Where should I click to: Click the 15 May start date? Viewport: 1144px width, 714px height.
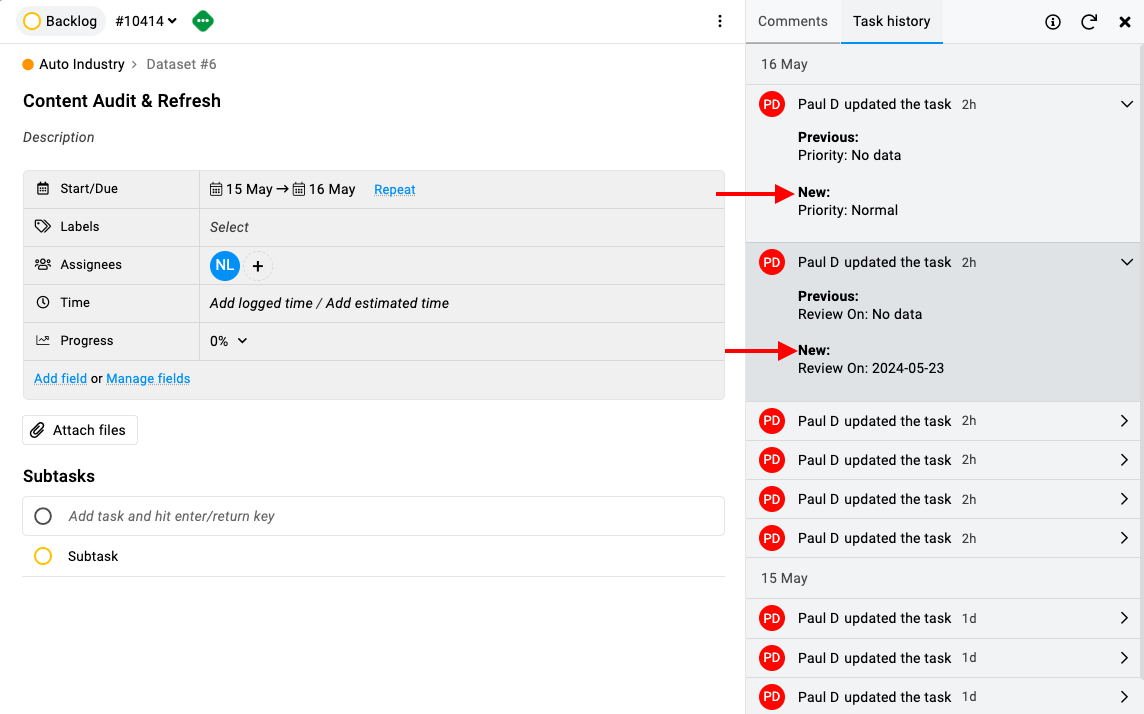(x=249, y=190)
